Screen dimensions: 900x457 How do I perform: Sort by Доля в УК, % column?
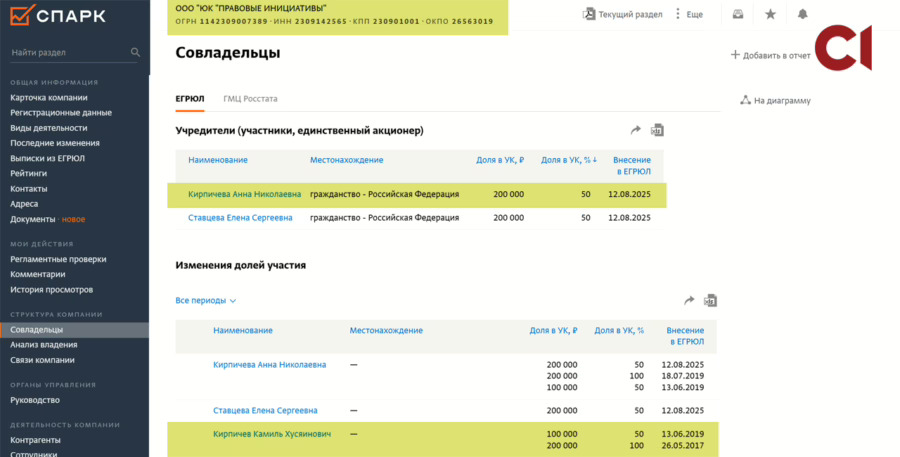(x=568, y=160)
